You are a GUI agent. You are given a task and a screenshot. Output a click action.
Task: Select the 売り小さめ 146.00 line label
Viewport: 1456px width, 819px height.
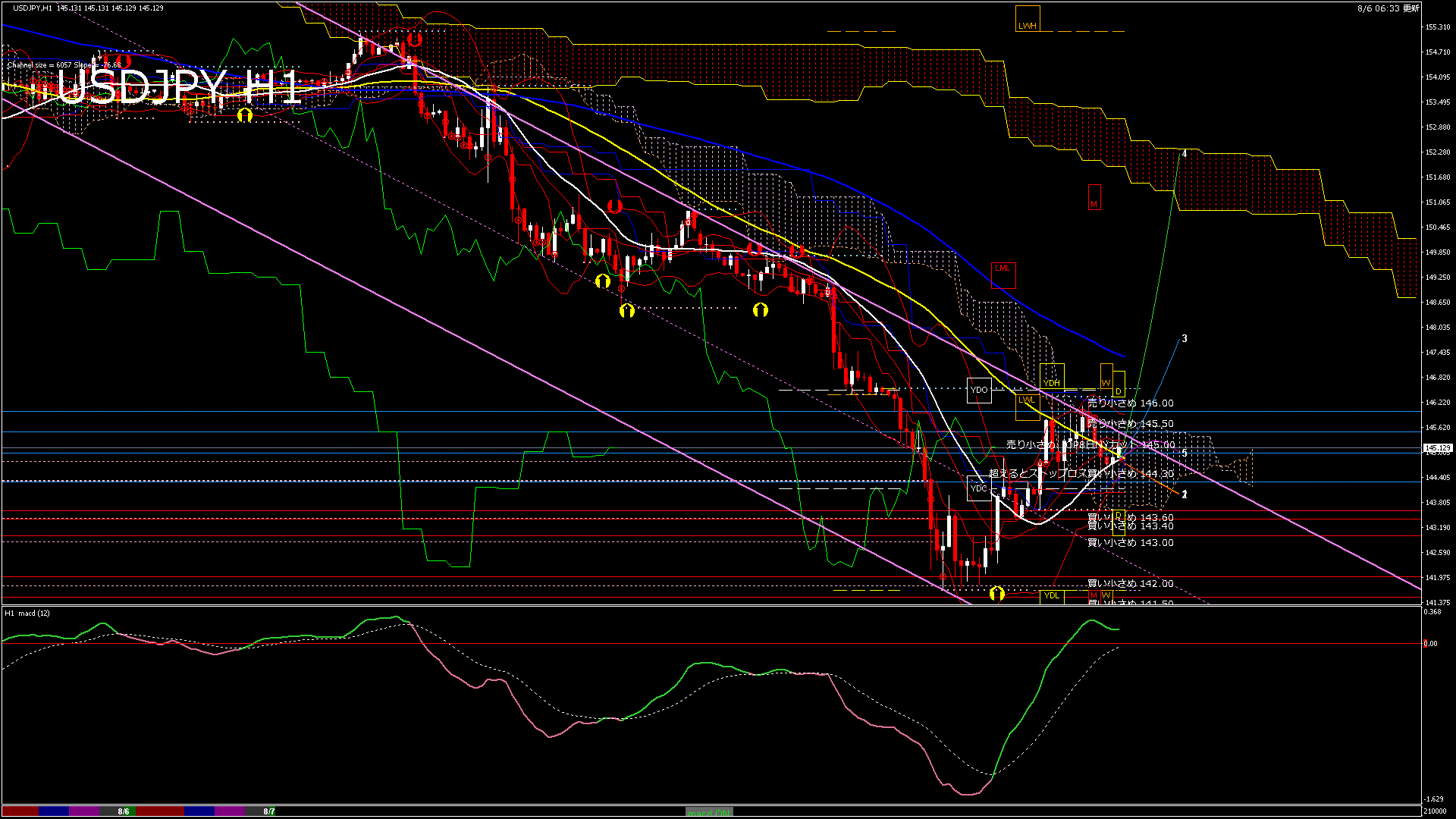coord(1130,403)
